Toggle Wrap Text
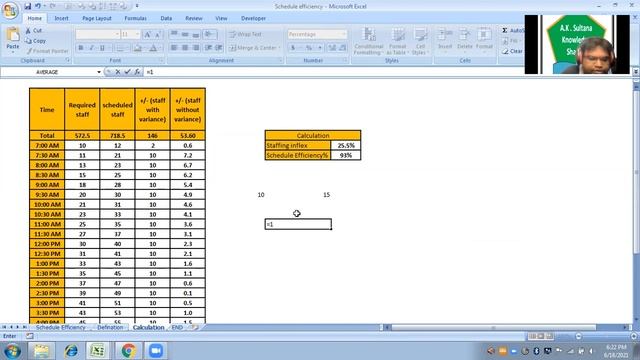The width and height of the screenshot is (640, 360). 245,34
